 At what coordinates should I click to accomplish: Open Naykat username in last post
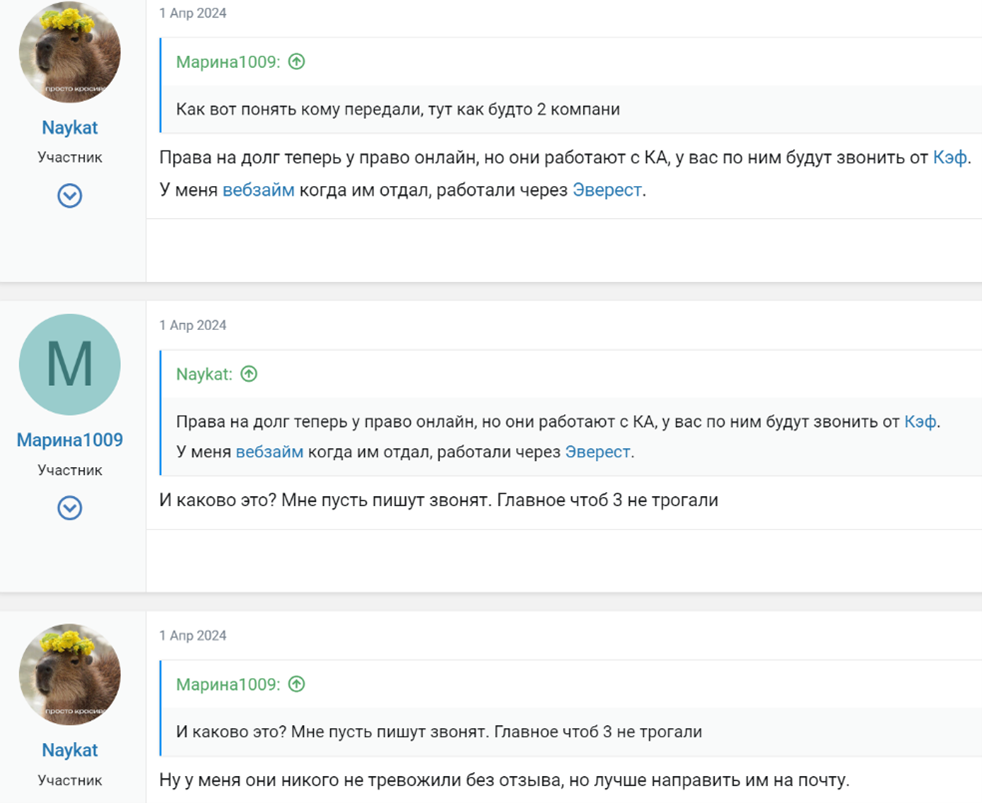[x=70, y=750]
